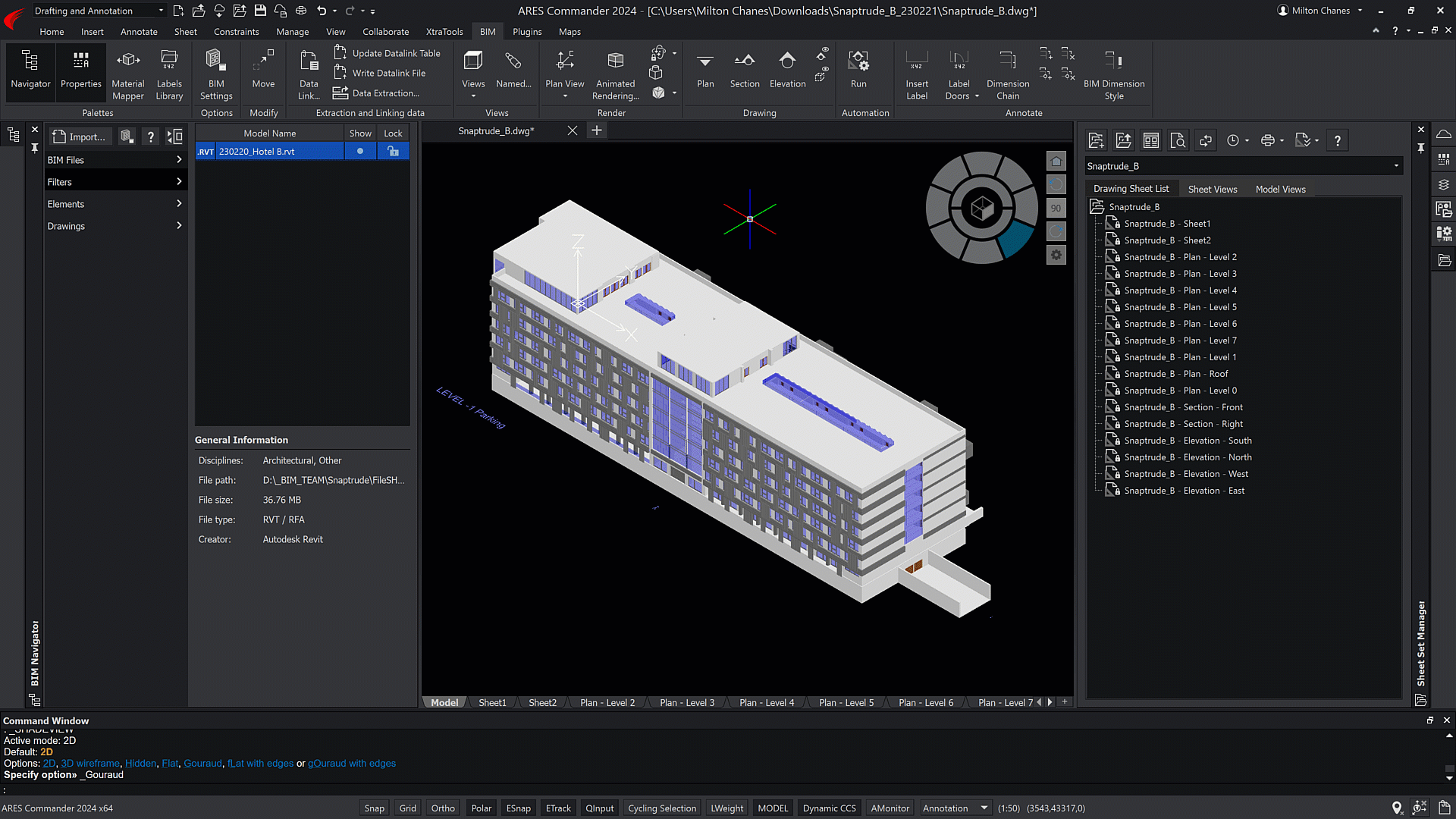This screenshot has width=1456, height=819.
Task: Toggle Grid display in status bar
Action: tap(407, 808)
